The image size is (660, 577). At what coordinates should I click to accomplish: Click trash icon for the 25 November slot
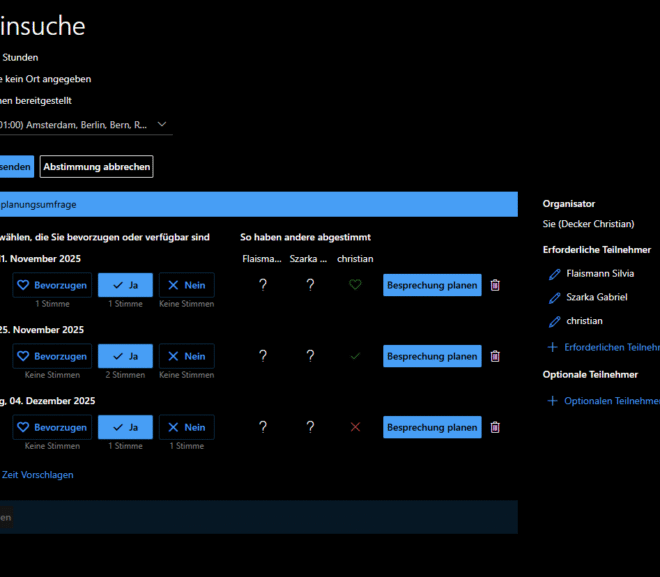click(495, 356)
